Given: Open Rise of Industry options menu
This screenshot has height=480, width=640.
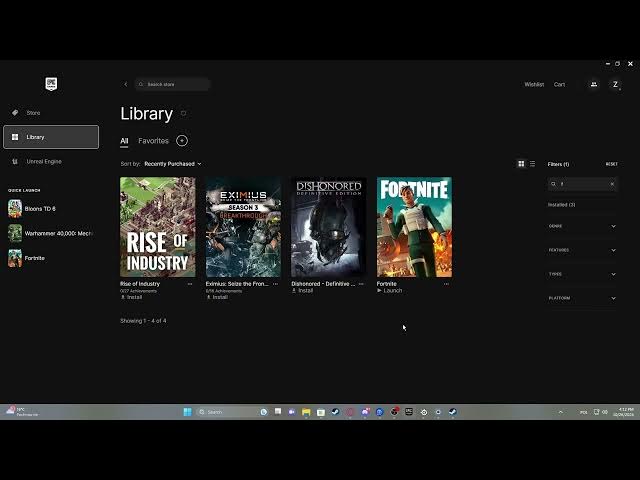Looking at the screenshot, I should coord(190,284).
